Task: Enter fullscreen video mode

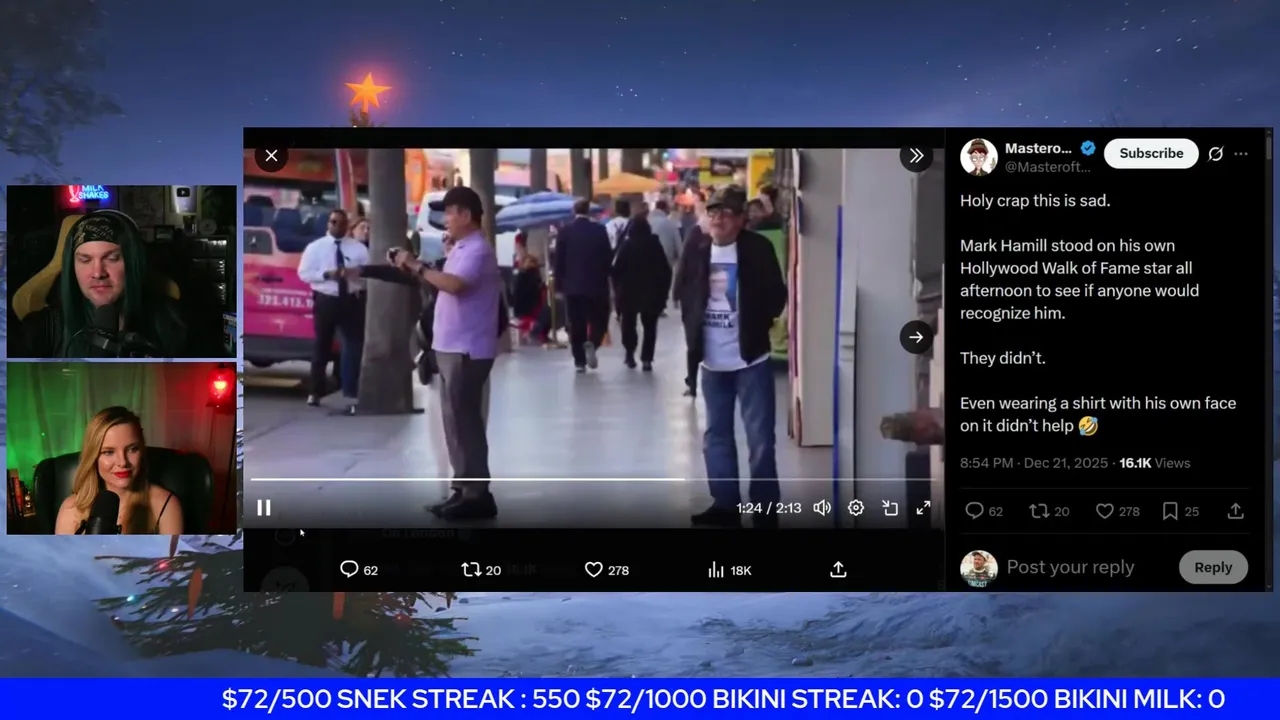Action: [x=923, y=508]
